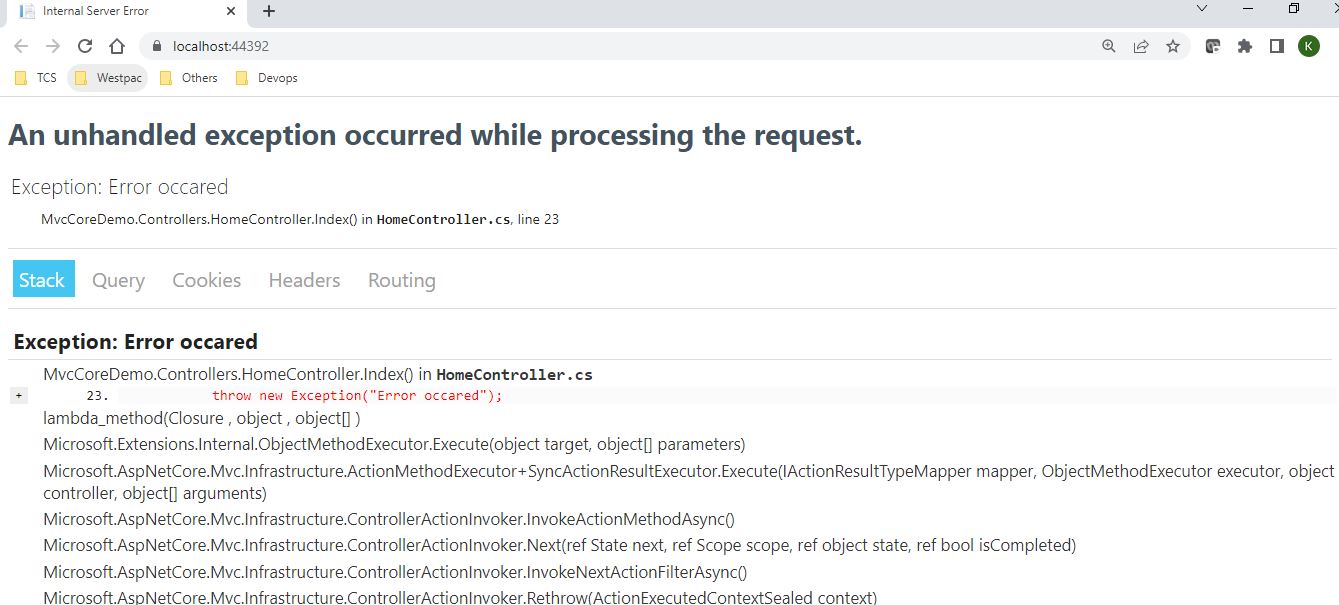Screen dimensions: 1339x605
Task: Open the browser home page
Action: click(116, 45)
